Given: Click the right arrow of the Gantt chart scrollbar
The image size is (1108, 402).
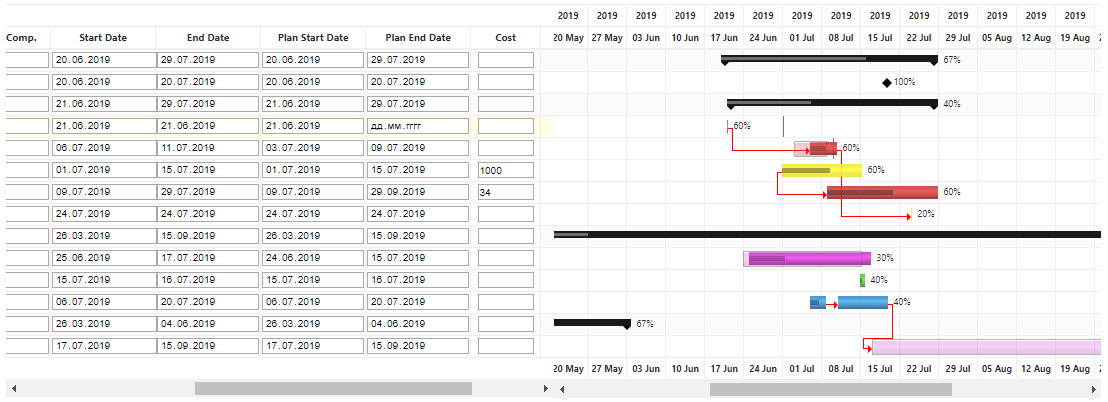Looking at the screenshot, I should pyautogui.click(x=1094, y=389).
